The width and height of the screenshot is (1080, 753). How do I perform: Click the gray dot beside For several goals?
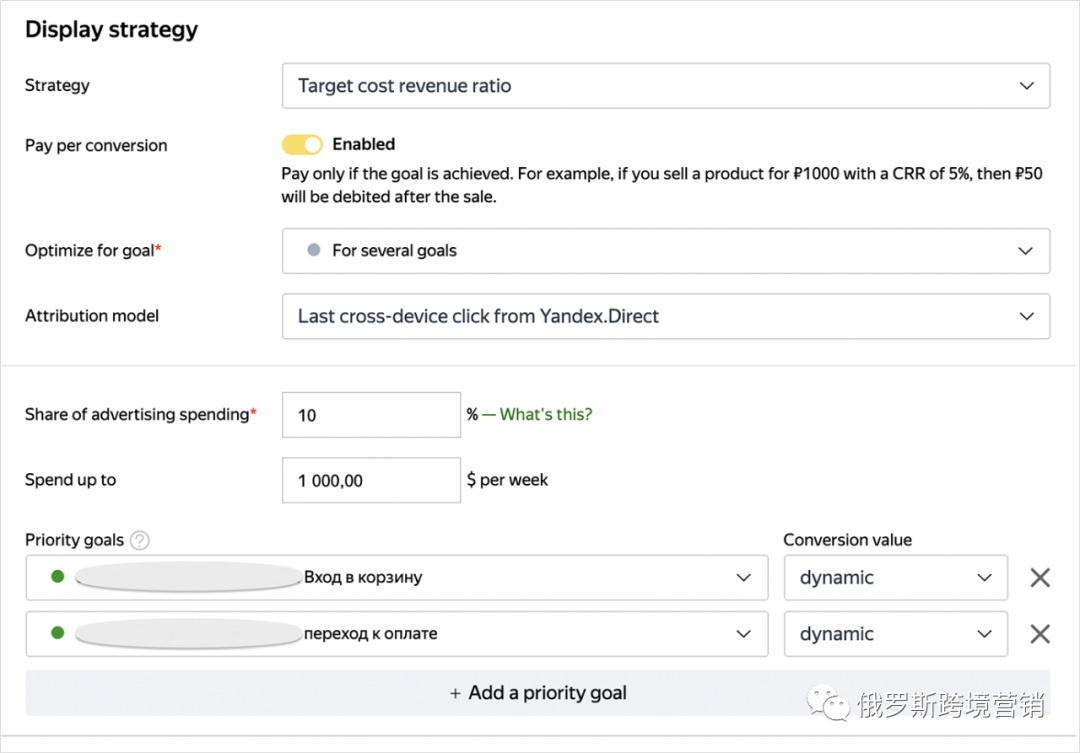(314, 250)
